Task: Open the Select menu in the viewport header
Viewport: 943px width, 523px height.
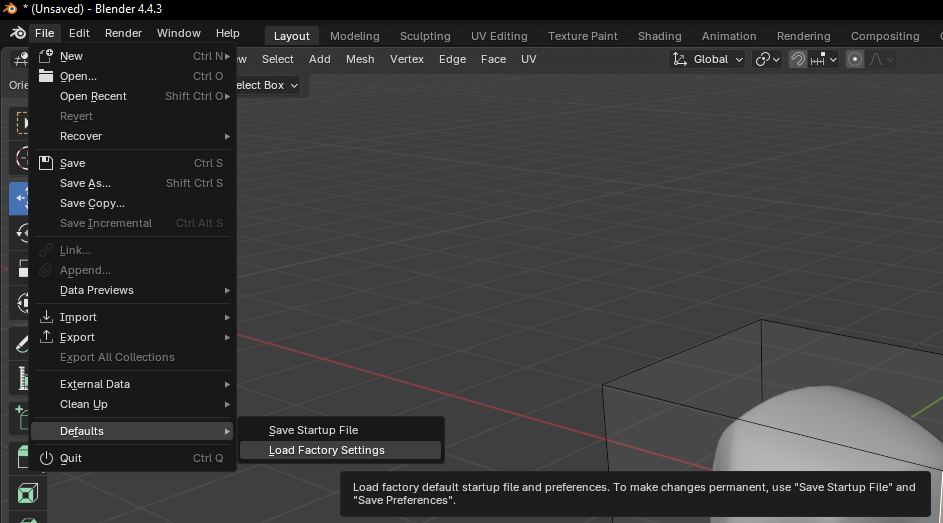Action: (278, 59)
